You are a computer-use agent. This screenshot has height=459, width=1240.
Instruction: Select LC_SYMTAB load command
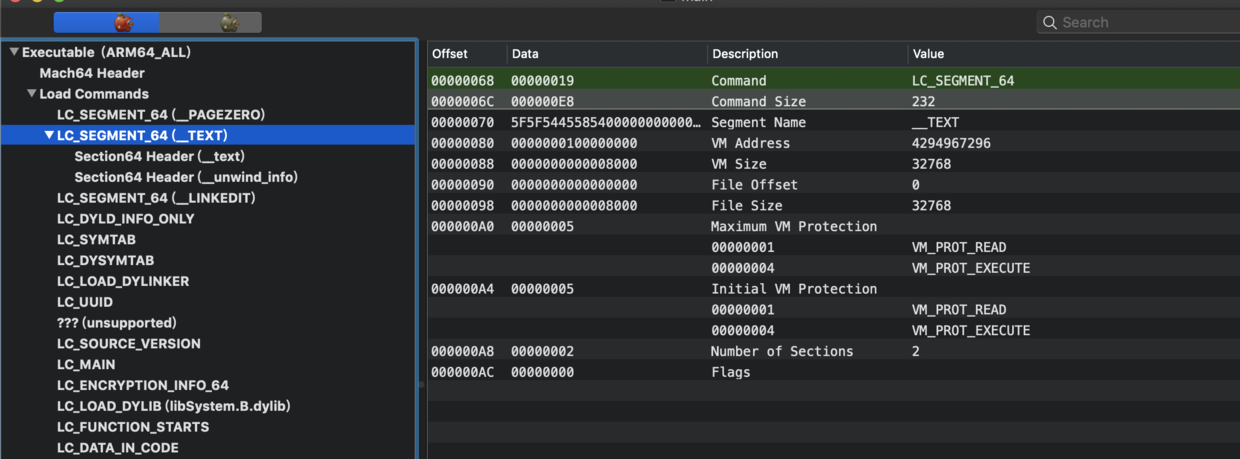tap(96, 240)
